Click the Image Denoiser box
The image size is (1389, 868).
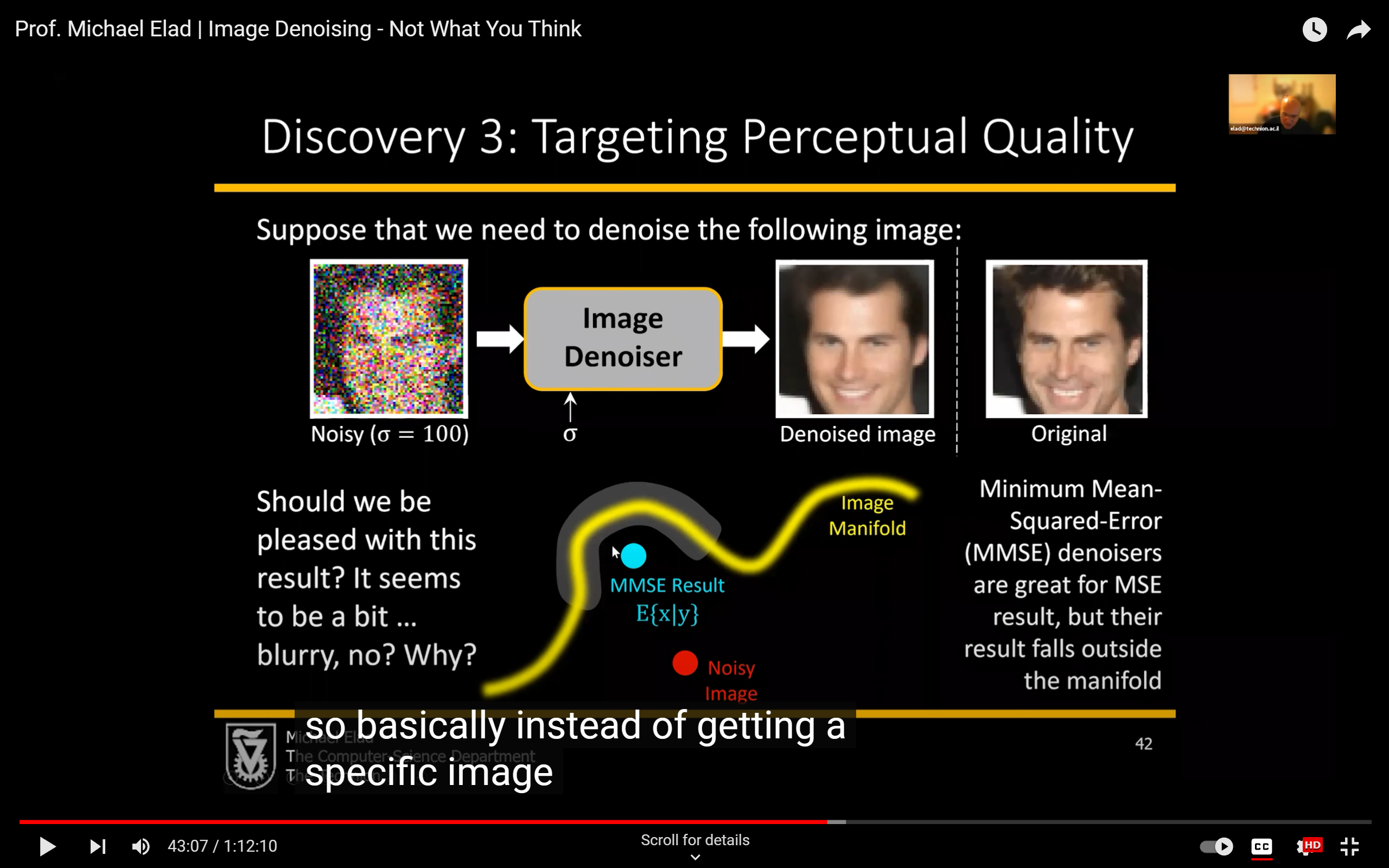pyautogui.click(x=623, y=338)
